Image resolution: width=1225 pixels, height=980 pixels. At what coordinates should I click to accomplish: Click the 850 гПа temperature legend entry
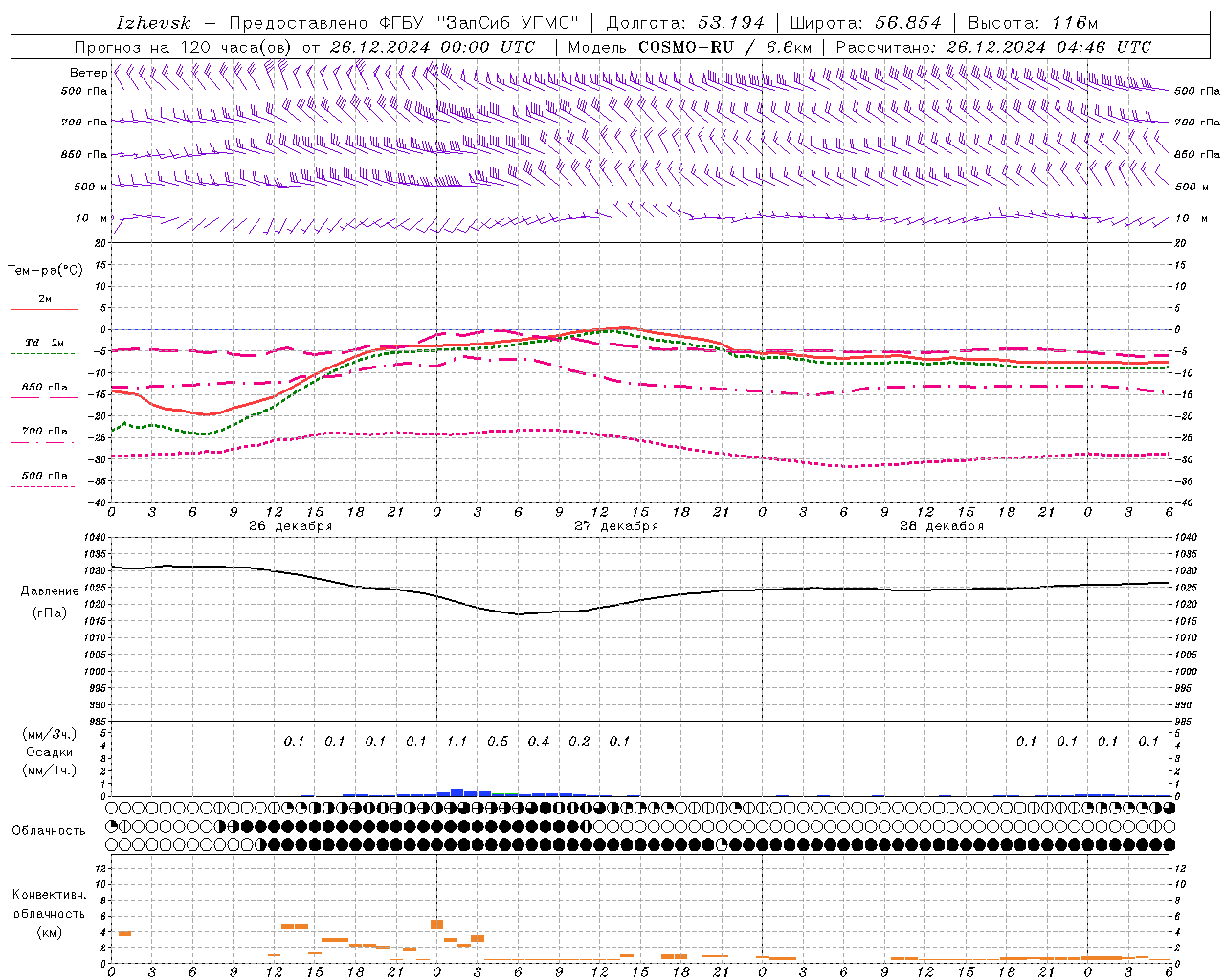pos(45,388)
